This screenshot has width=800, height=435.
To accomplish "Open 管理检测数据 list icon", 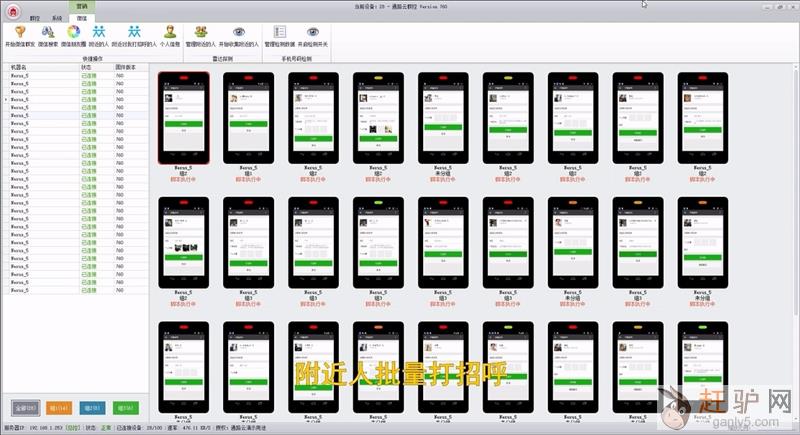I will click(x=280, y=33).
